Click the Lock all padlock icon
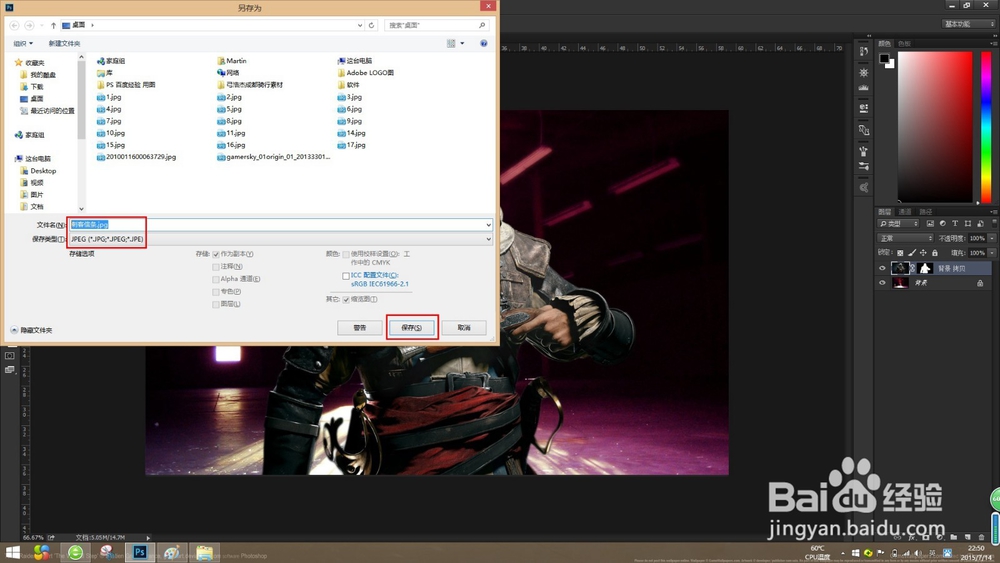 coord(935,253)
